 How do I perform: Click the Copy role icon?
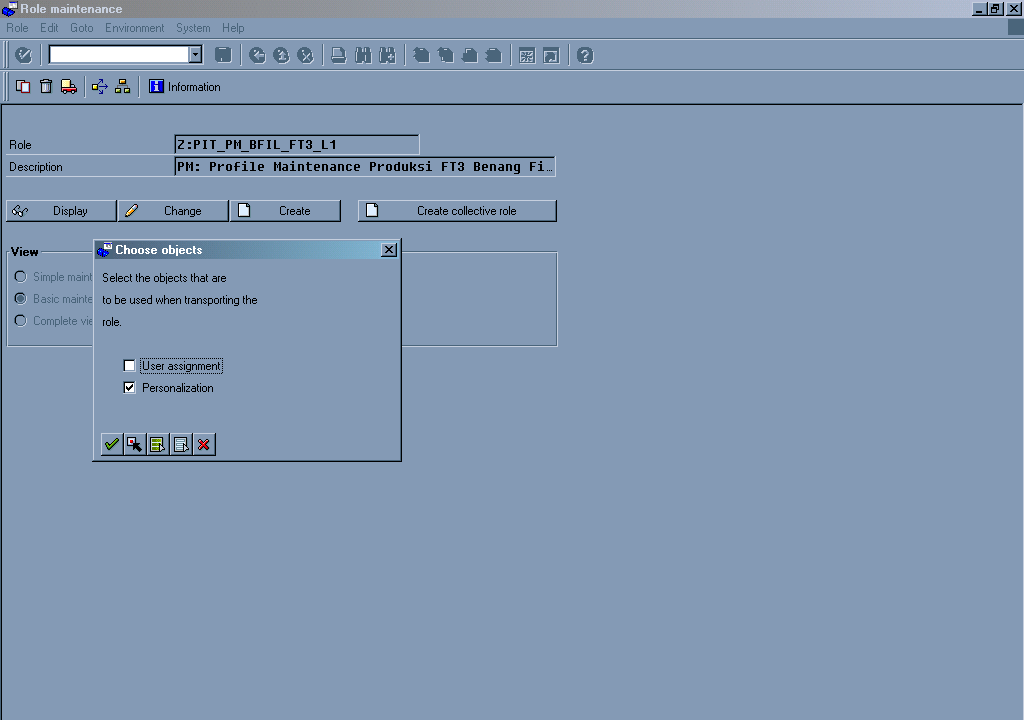pyautogui.click(x=22, y=86)
